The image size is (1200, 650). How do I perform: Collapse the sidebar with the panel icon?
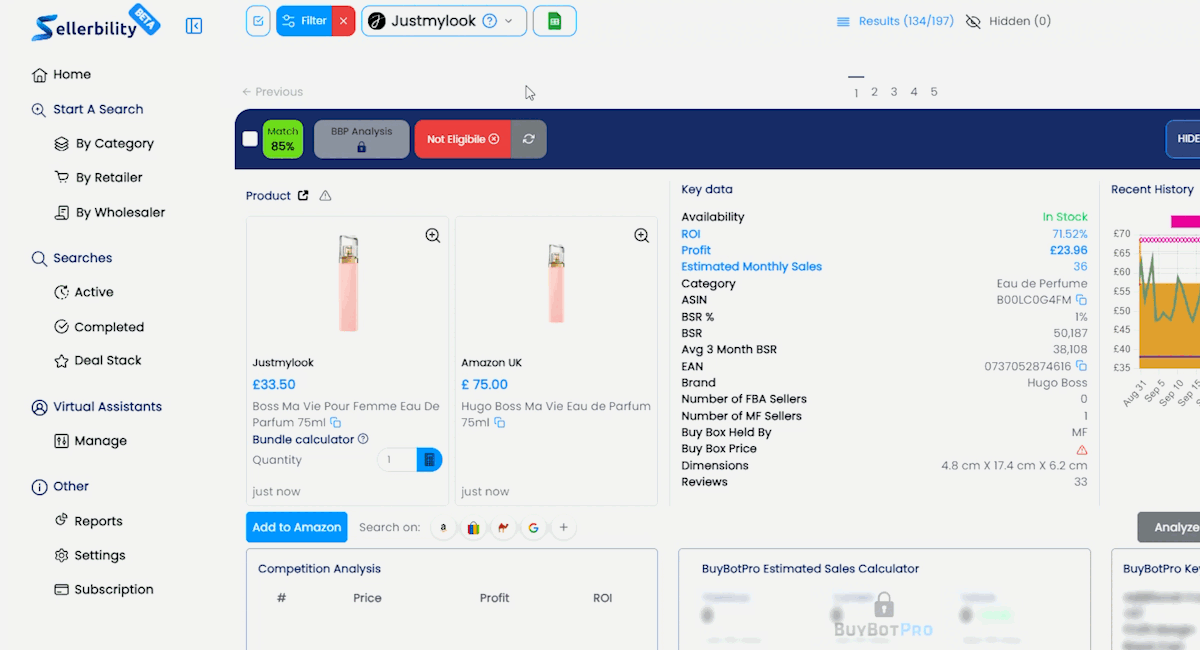pos(194,26)
